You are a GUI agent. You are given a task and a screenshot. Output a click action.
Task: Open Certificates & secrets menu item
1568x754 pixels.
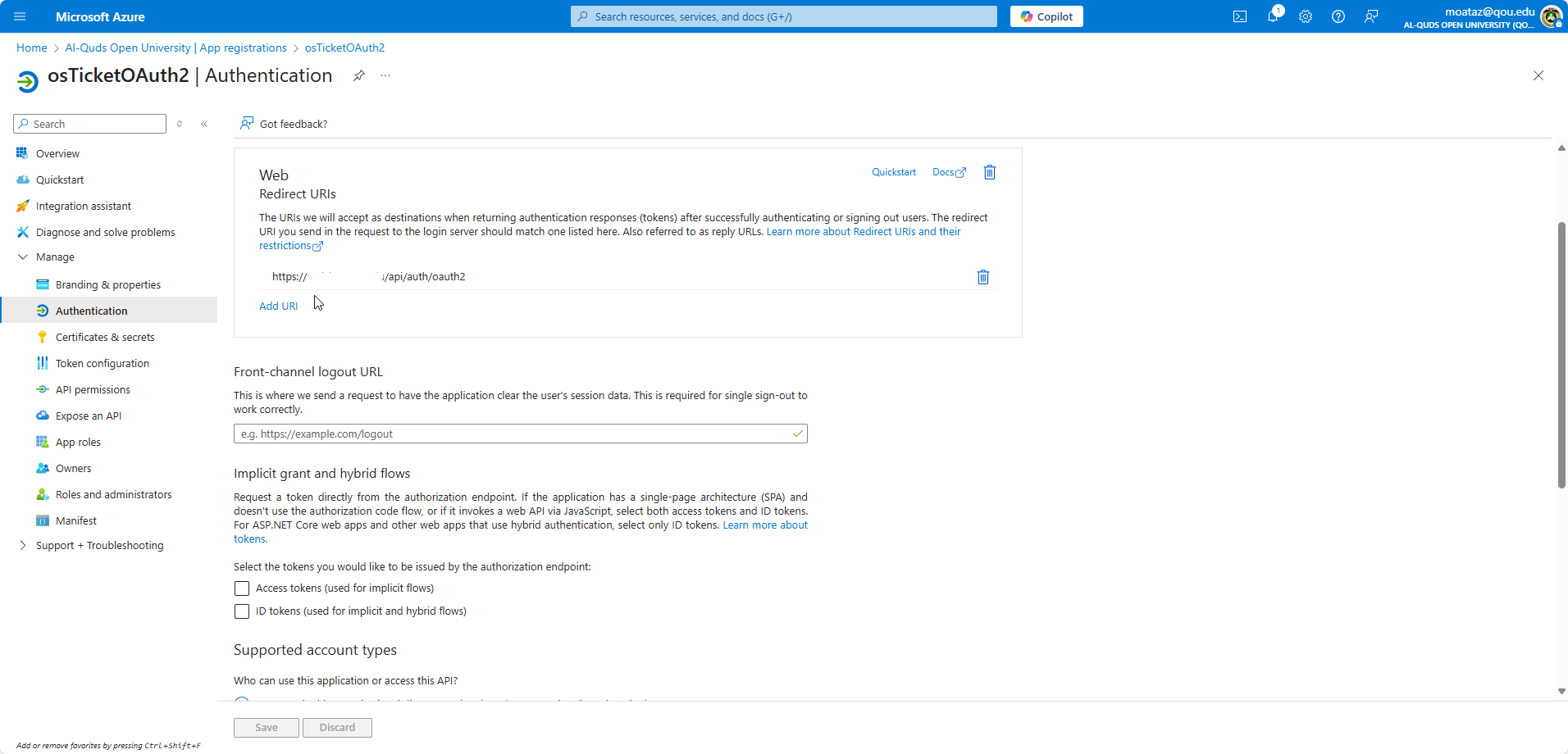pos(105,338)
